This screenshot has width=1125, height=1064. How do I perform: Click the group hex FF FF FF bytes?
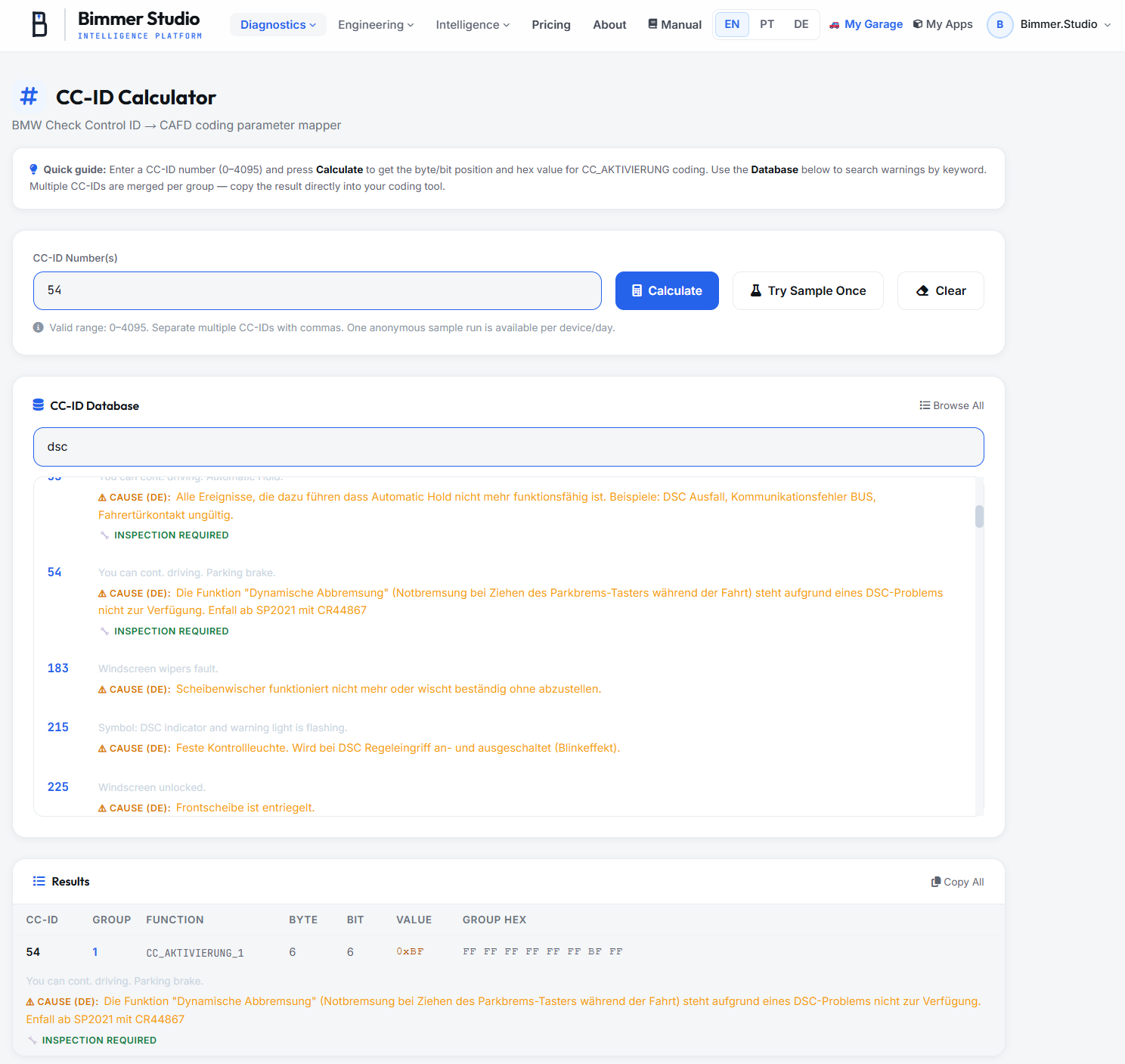[x=543, y=951]
